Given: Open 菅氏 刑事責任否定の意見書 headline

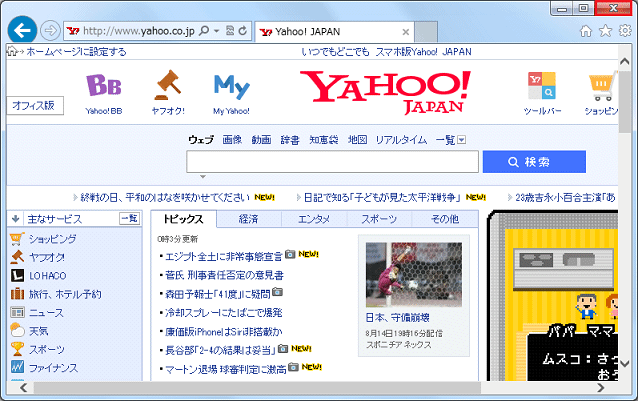Looking at the screenshot, I should [x=224, y=275].
